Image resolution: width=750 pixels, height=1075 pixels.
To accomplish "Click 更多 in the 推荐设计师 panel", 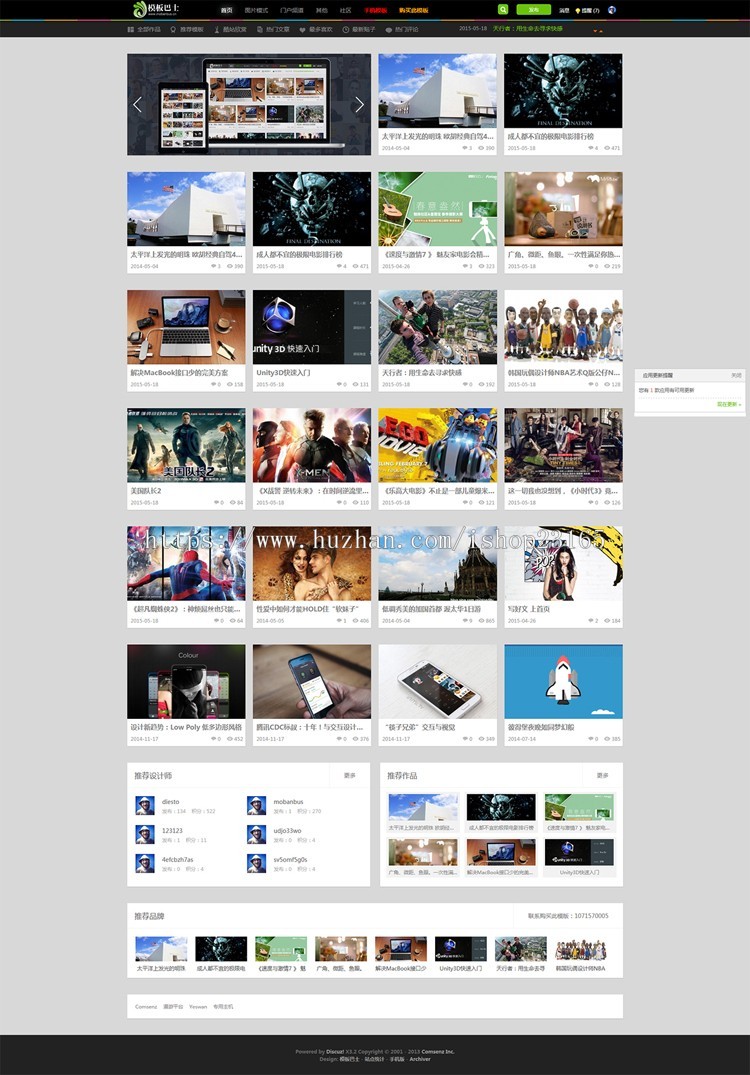I will 350,775.
